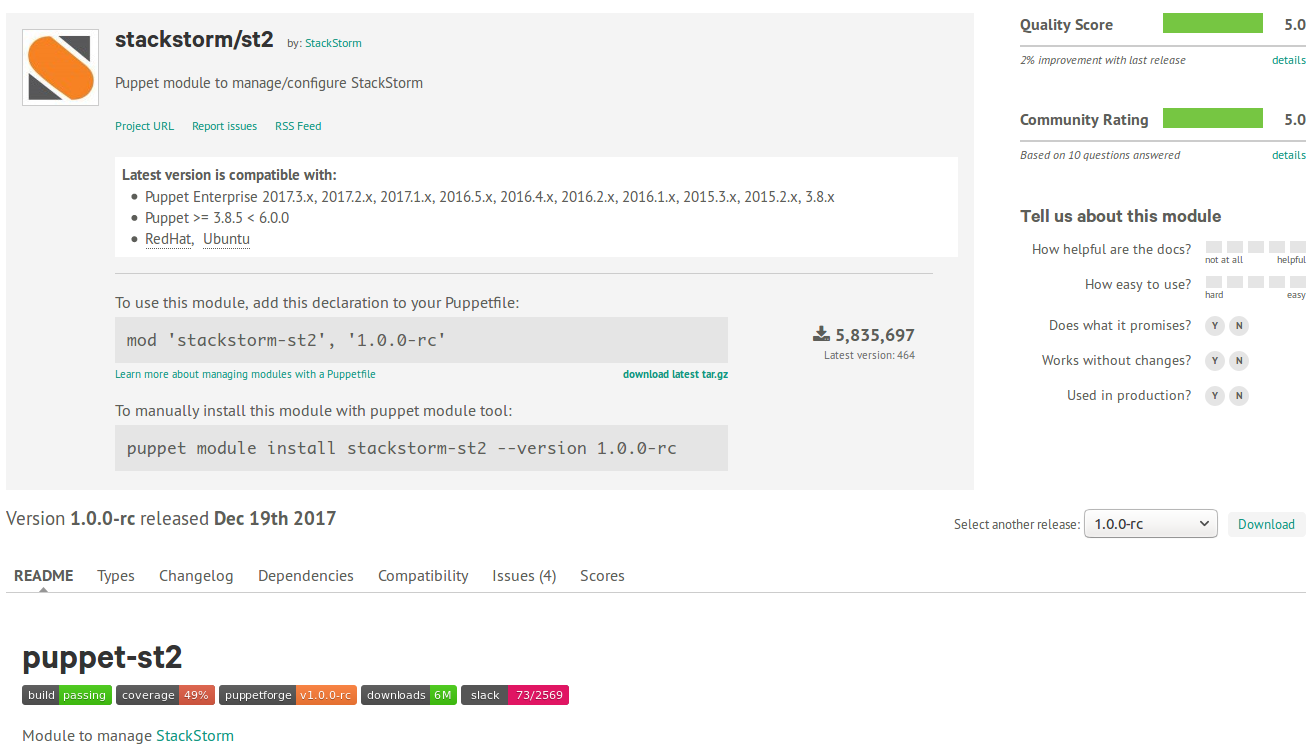Screen dimensions: 1312x756
Task: Rate docs lowest with 'not at all' box
Action: (1213, 247)
